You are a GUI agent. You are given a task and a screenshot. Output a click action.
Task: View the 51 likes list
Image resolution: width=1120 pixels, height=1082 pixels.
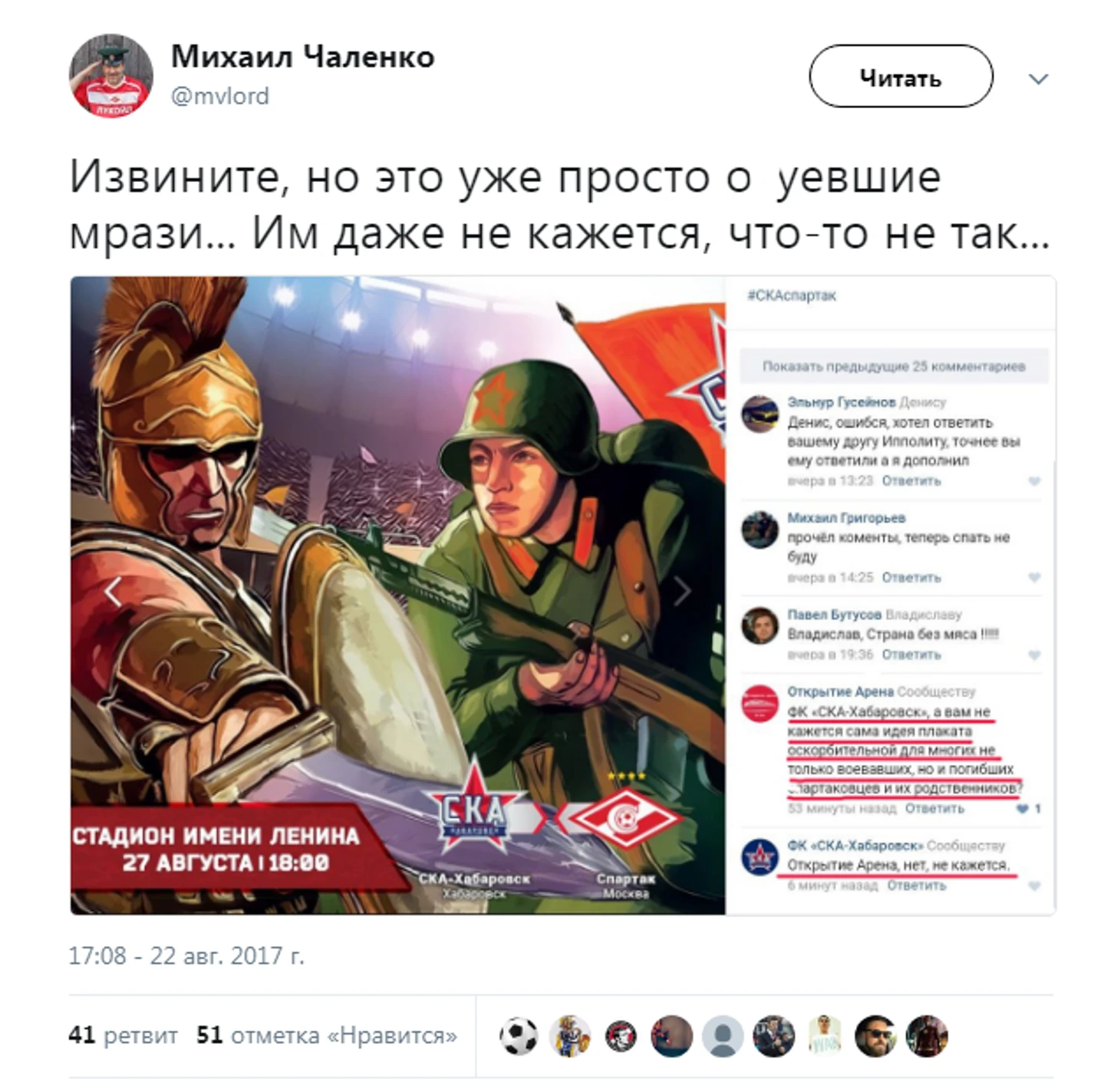tap(327, 1035)
